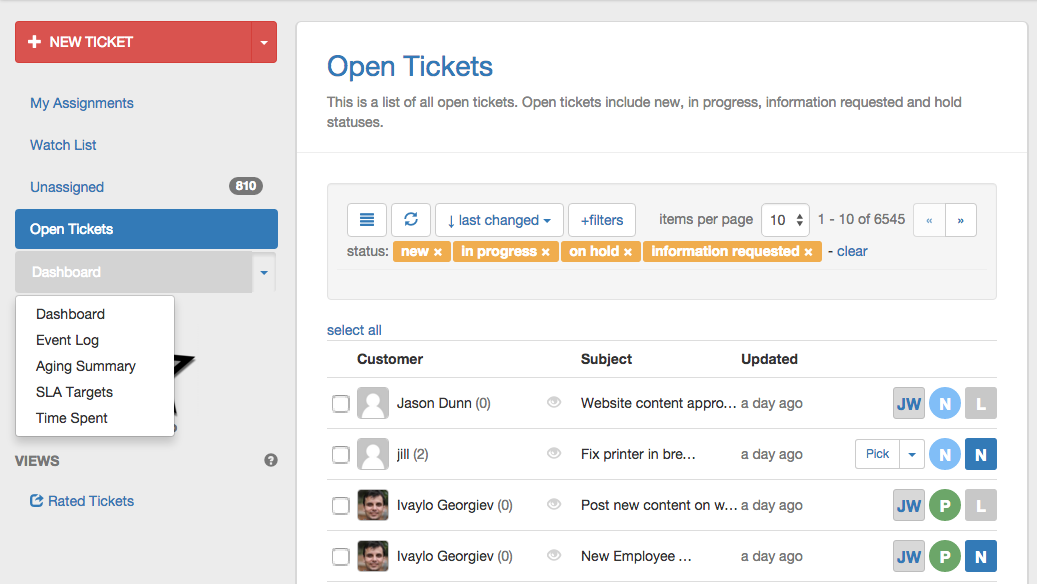The image size is (1037, 584).
Task: Click the green P priority badge
Action: point(944,505)
